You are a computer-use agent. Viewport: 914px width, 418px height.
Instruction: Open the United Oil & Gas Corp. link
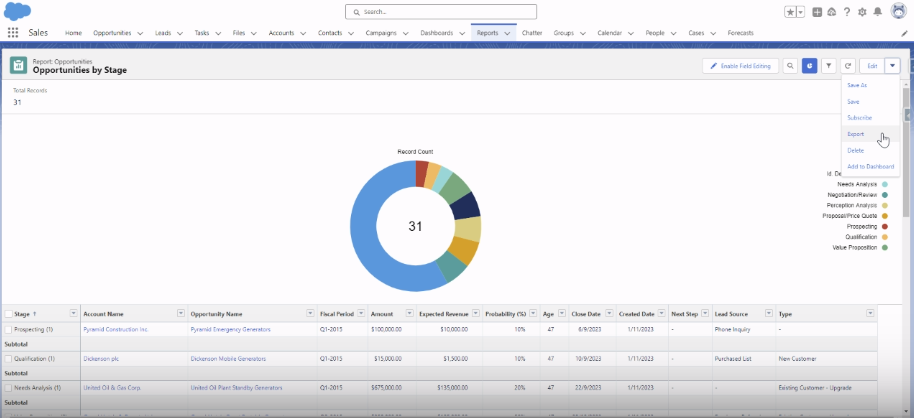pyautogui.click(x=112, y=388)
